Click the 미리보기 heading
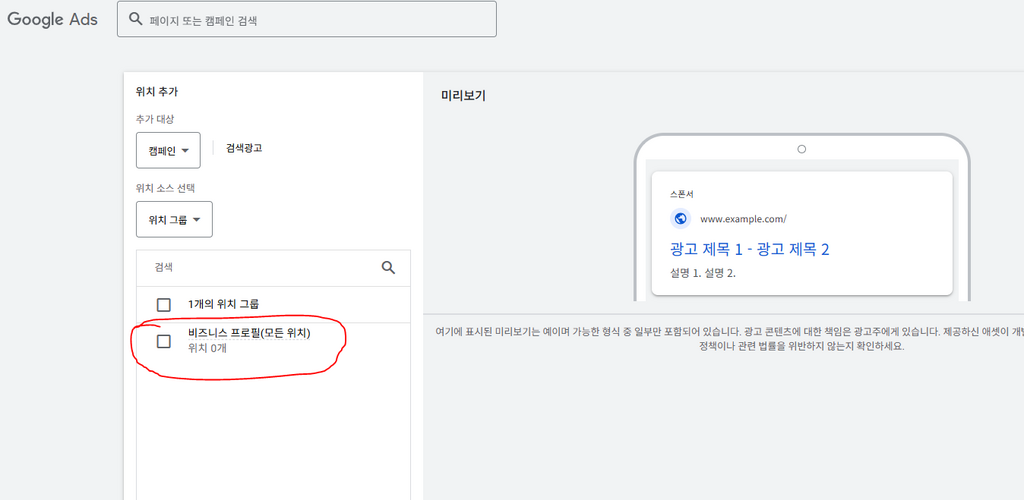The image size is (1024, 500). tap(464, 96)
